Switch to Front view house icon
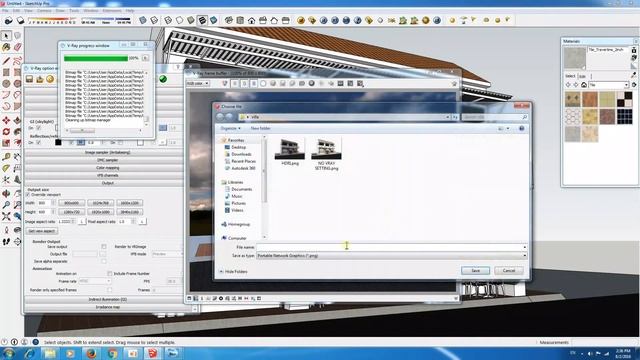The width and height of the screenshot is (640, 360). (x=251, y=20)
